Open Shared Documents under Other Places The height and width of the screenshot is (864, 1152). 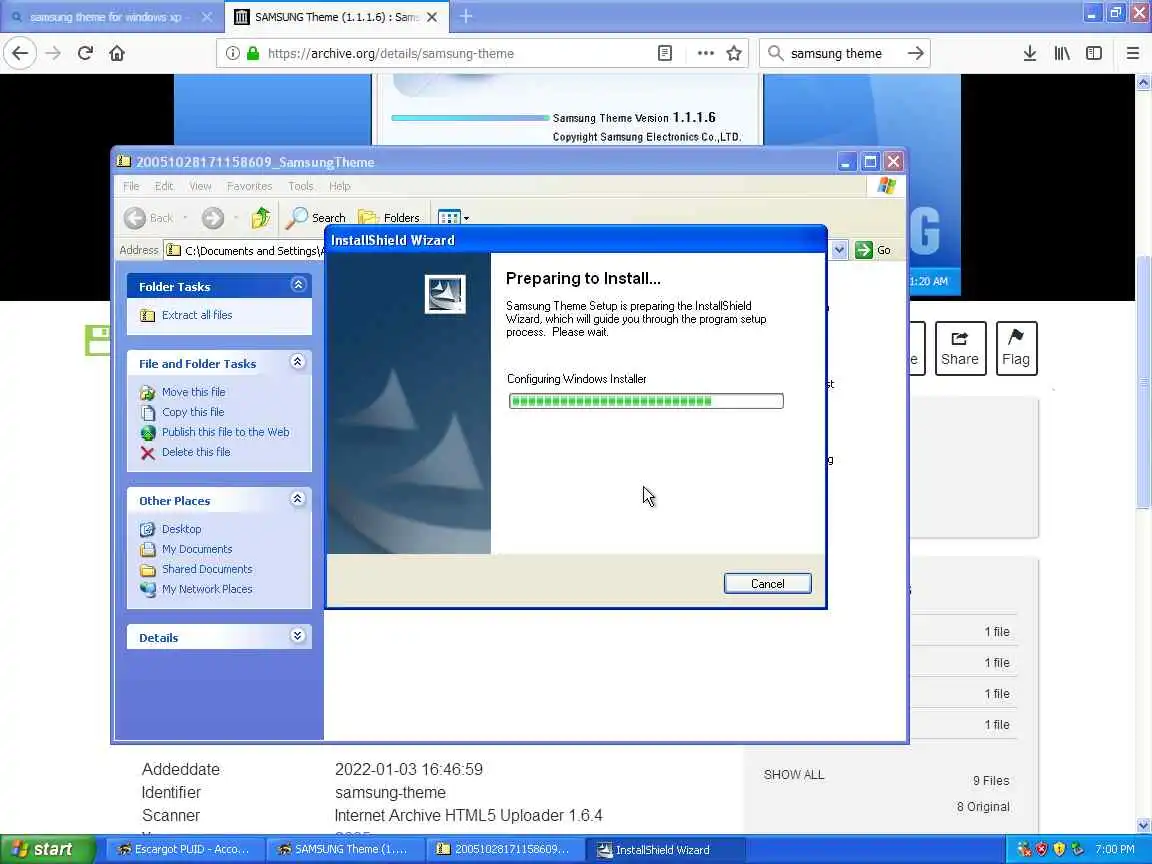coord(206,569)
